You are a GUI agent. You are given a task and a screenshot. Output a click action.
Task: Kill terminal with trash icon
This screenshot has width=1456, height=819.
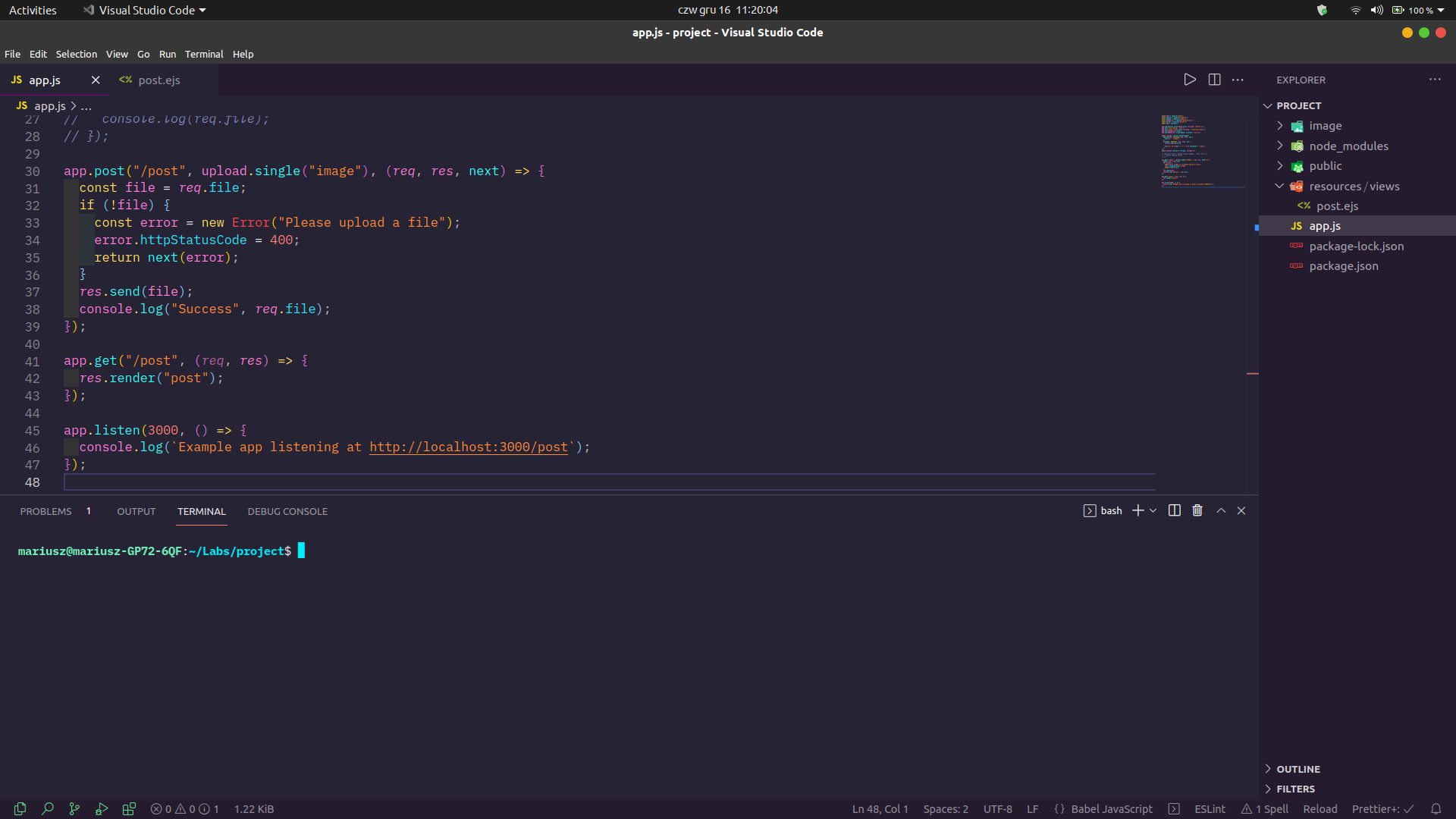pyautogui.click(x=1197, y=511)
